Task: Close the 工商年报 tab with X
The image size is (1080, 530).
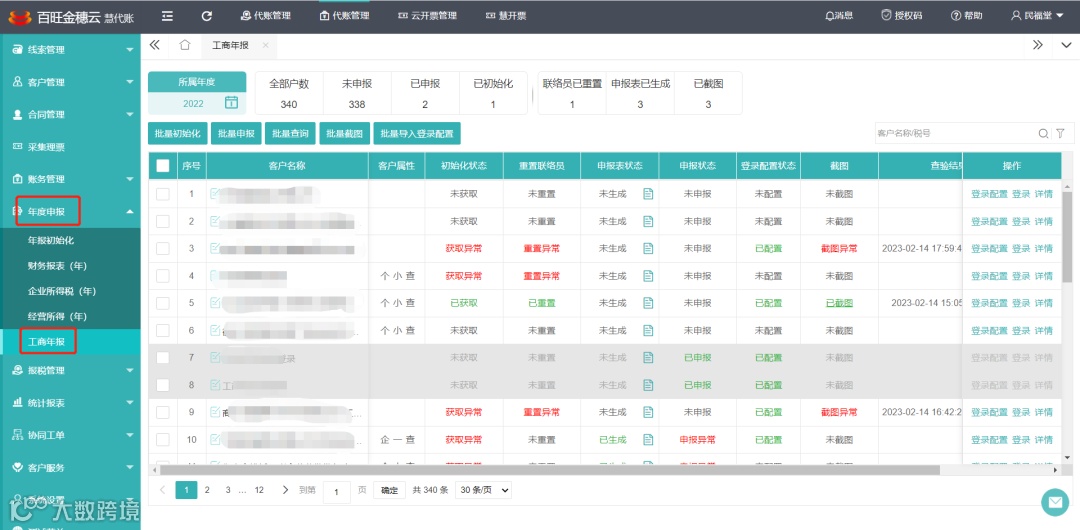Action: [265, 45]
